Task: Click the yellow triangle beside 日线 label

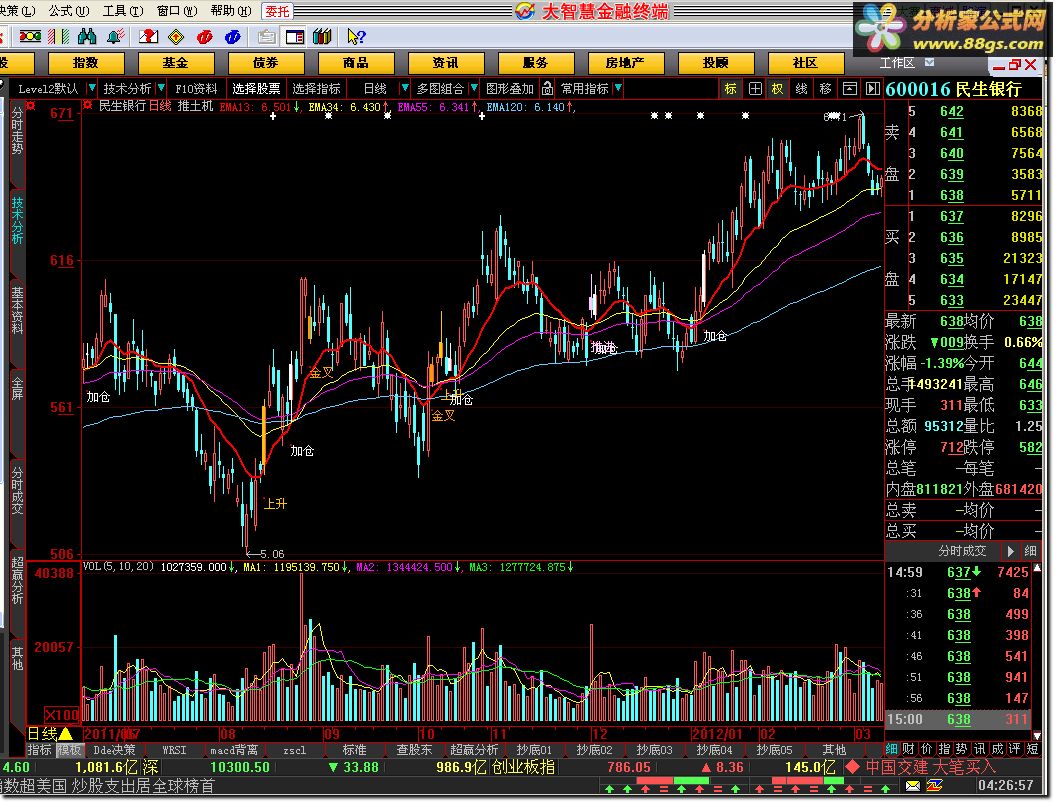Action: click(66, 733)
